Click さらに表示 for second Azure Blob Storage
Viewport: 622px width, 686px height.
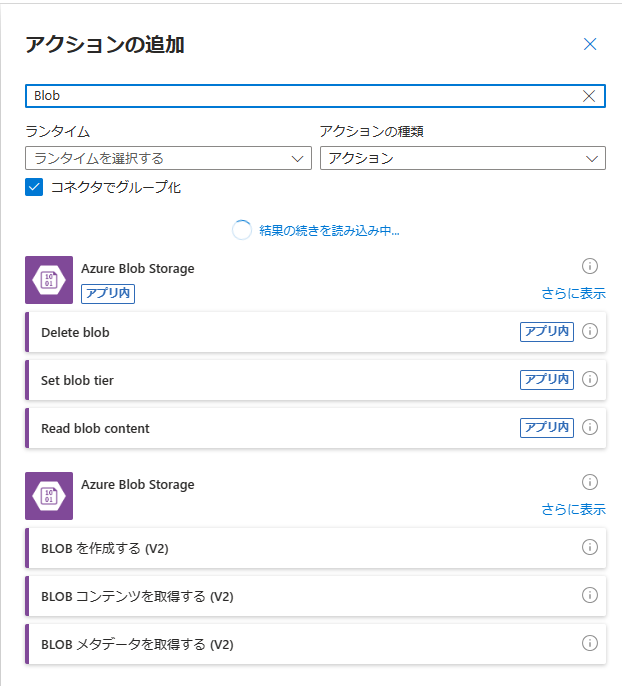573,509
